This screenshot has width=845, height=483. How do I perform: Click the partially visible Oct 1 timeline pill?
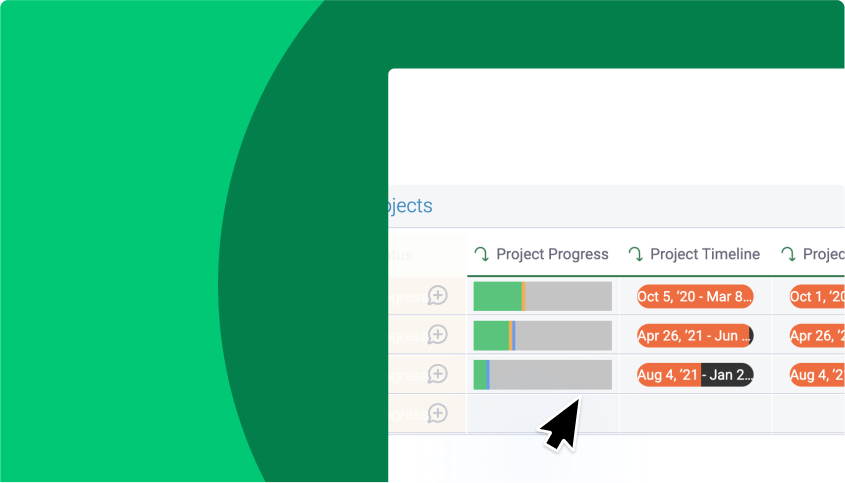[818, 296]
